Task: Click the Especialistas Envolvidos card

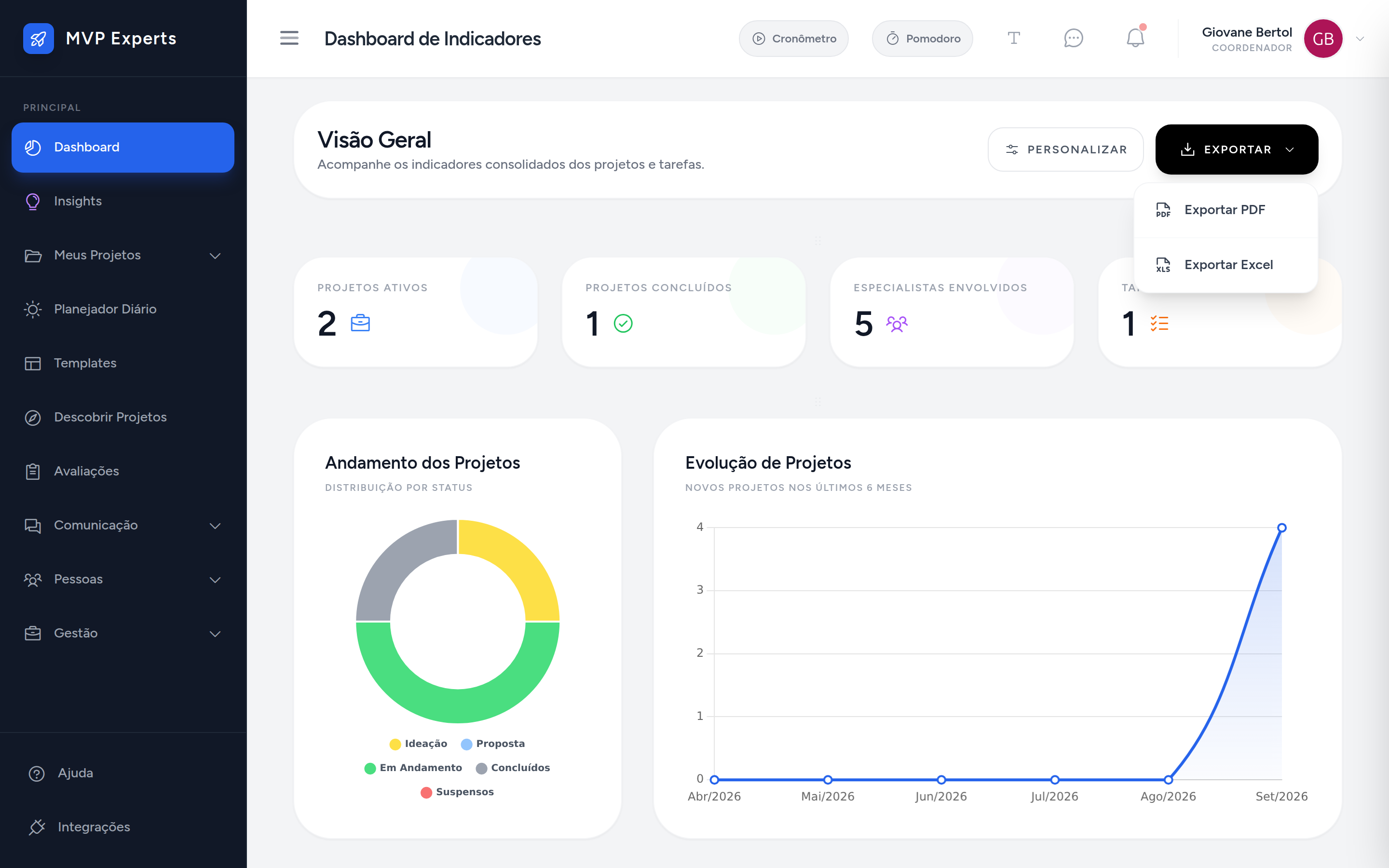Action: pyautogui.click(x=952, y=312)
